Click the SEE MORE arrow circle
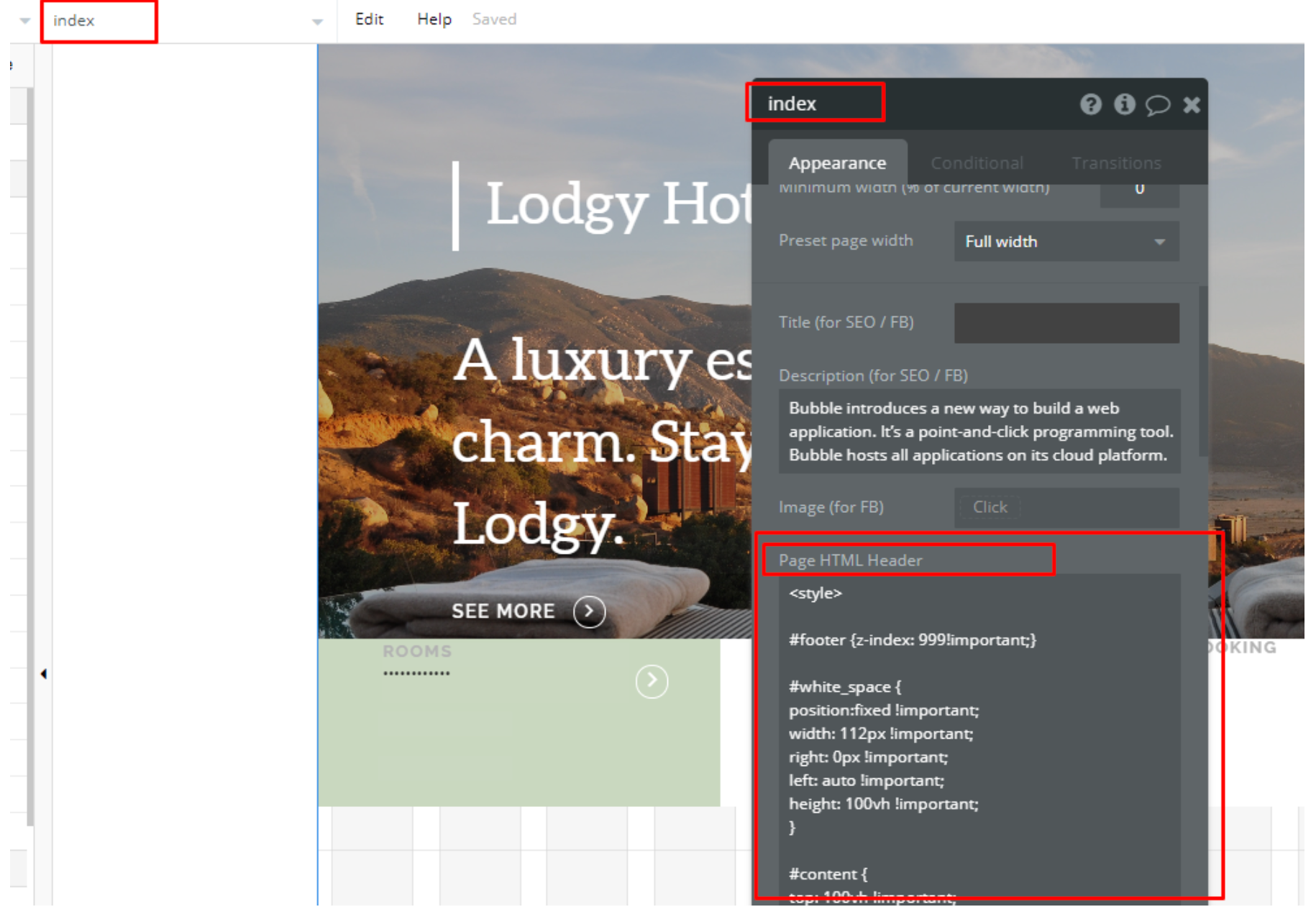 click(x=589, y=611)
